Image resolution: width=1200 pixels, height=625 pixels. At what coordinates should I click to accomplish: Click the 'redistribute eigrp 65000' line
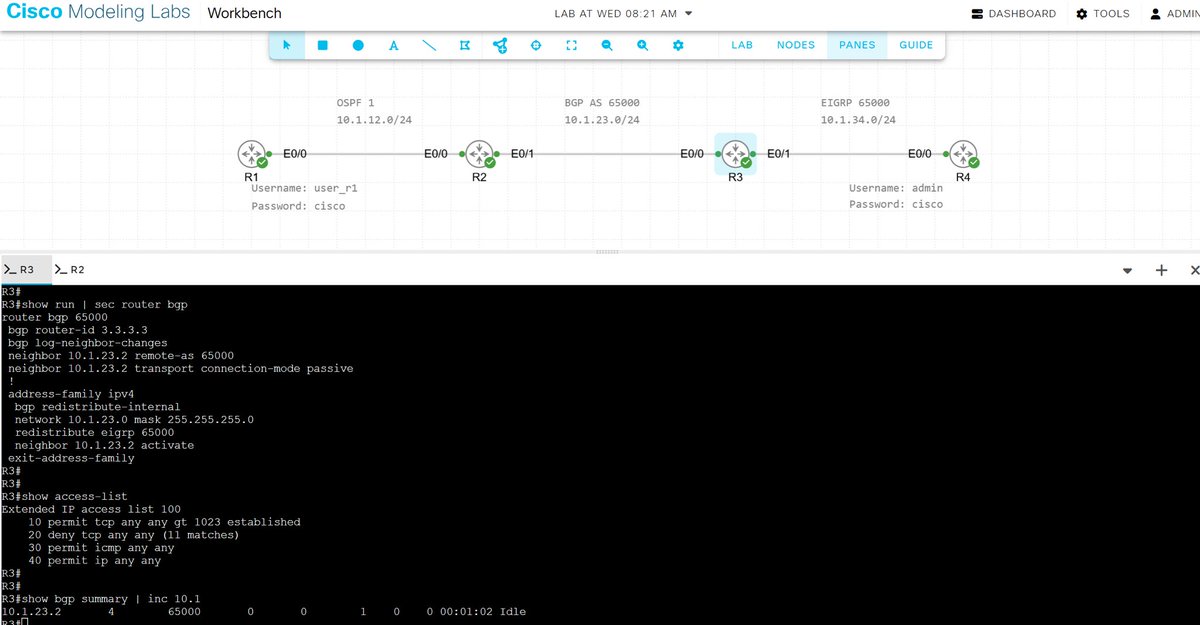(x=96, y=432)
